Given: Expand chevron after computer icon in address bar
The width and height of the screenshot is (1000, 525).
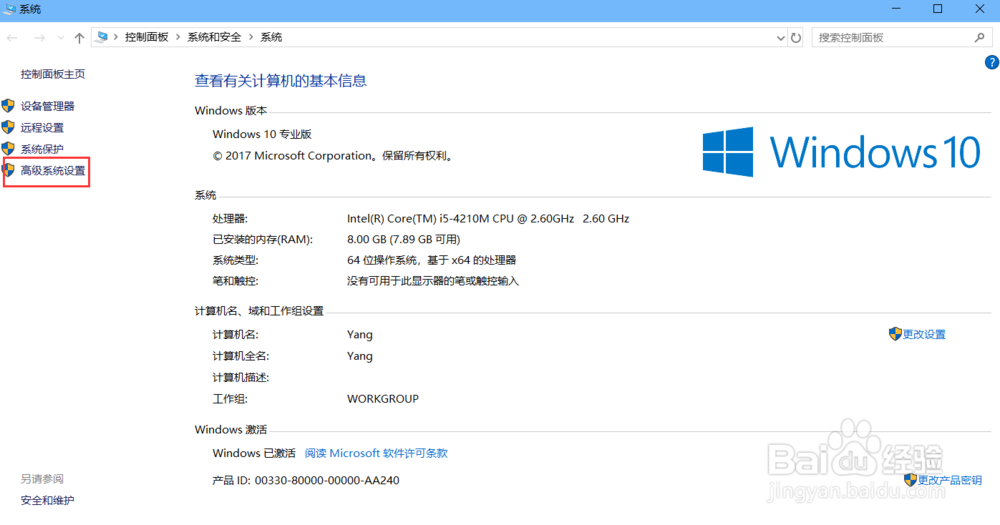Looking at the screenshot, I should coord(116,38).
